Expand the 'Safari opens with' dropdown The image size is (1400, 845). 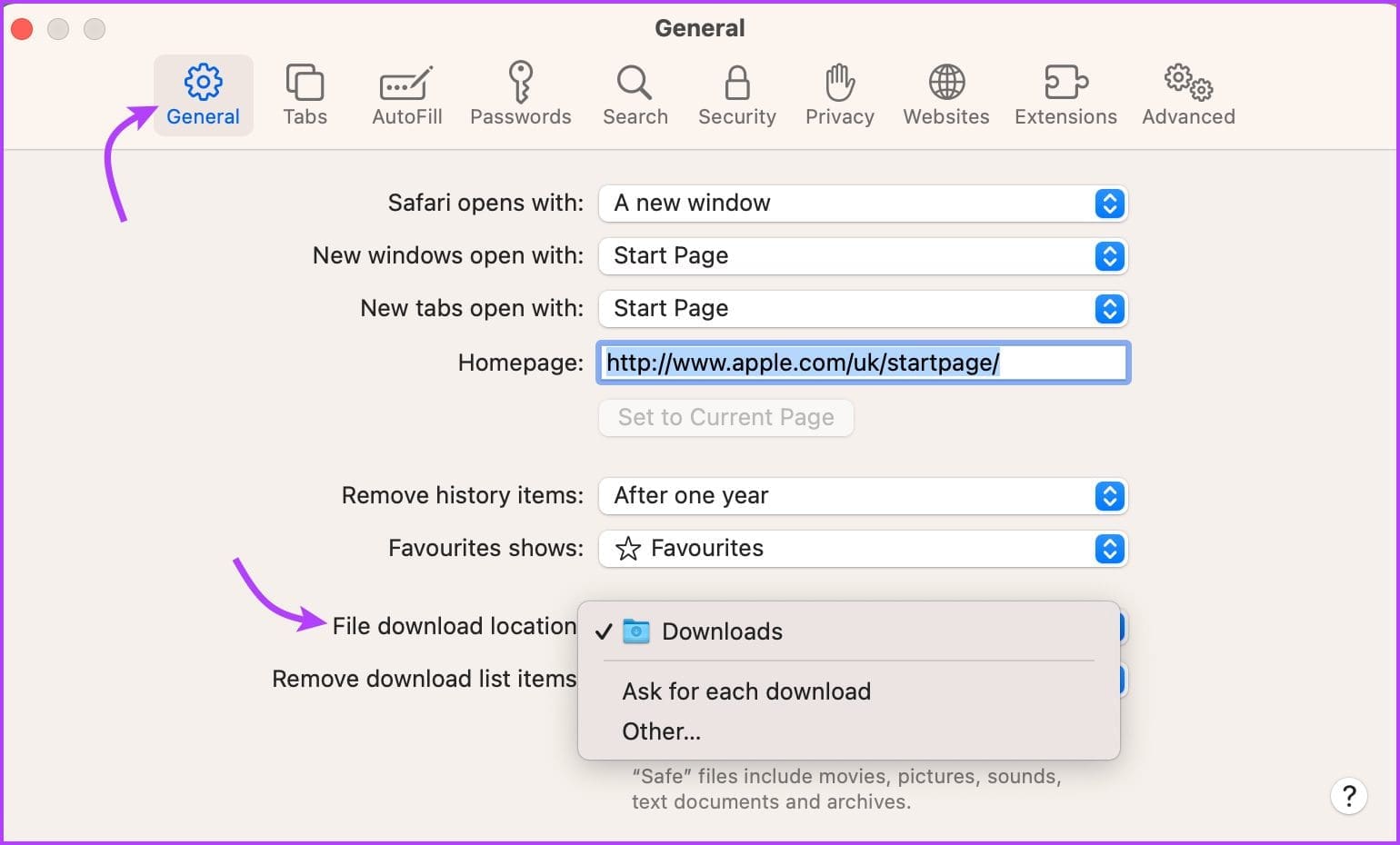coord(863,203)
